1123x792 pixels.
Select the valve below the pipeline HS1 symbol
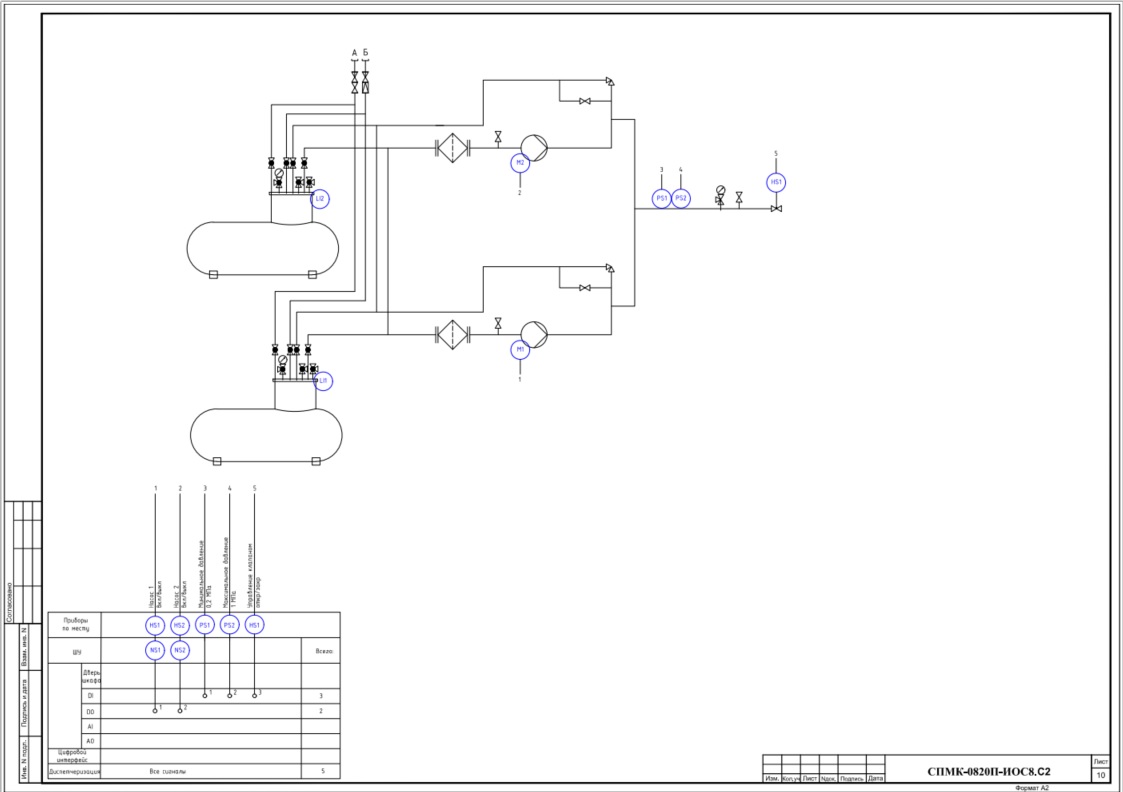pos(776,209)
